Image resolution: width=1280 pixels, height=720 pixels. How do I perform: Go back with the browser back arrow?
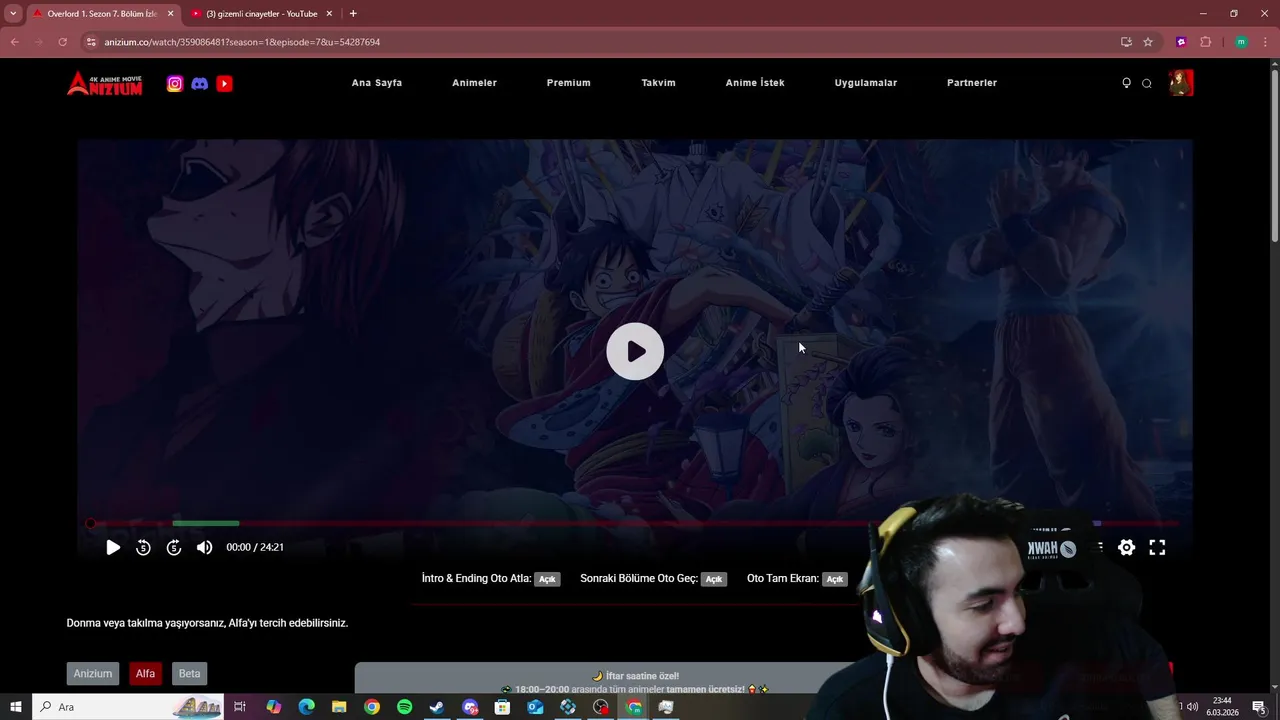click(15, 42)
